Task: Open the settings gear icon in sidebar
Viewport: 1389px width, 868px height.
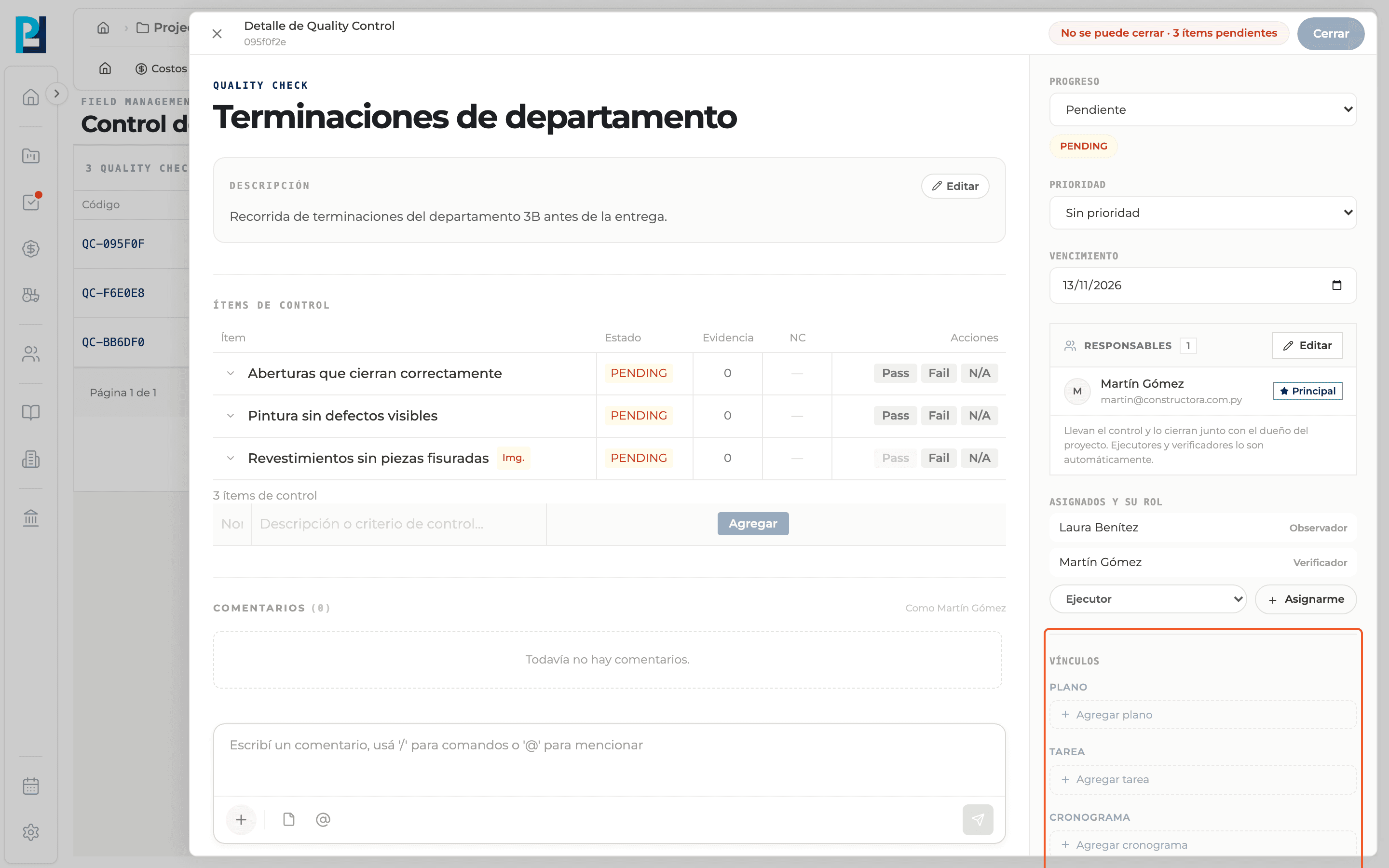Action: coord(31,832)
